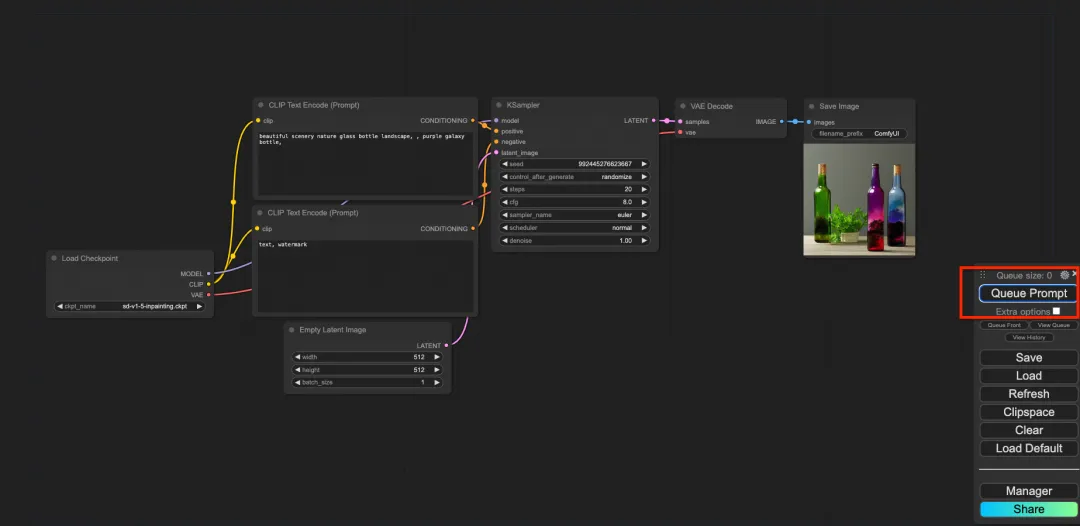Click the positive input socket on KSampler
The image size is (1080, 526).
[496, 131]
